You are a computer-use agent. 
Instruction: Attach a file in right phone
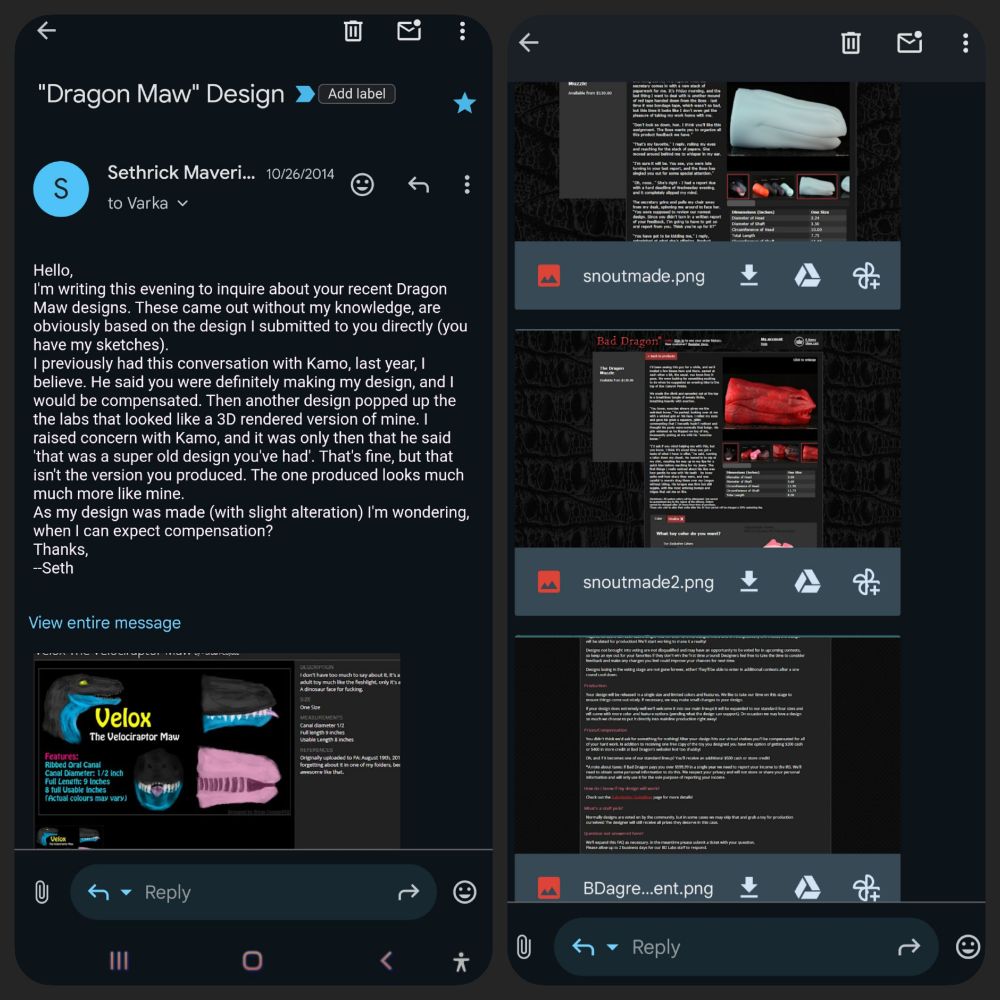(x=524, y=947)
